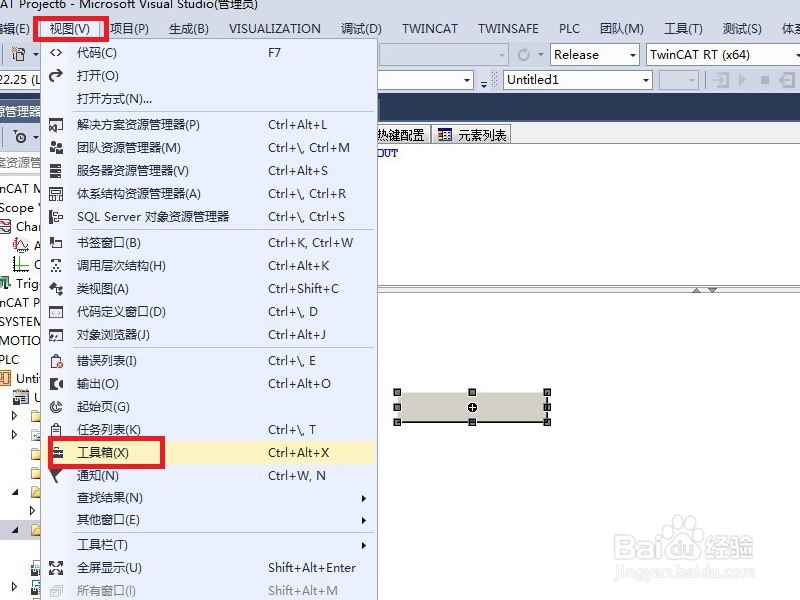Click the Team Explorer icon beside 团队资源管理器
Screen dimensions: 800x600
tap(56, 147)
